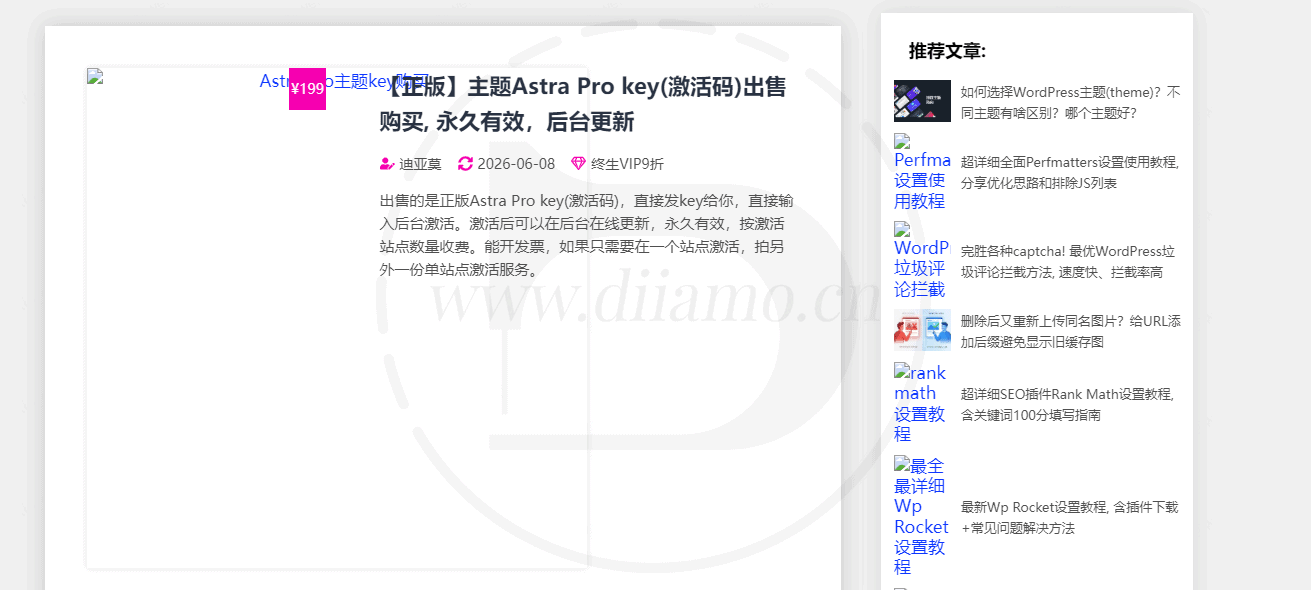This screenshot has height=590, width=1311.
Task: Click the 终生VIP9折 label
Action: pos(627,164)
